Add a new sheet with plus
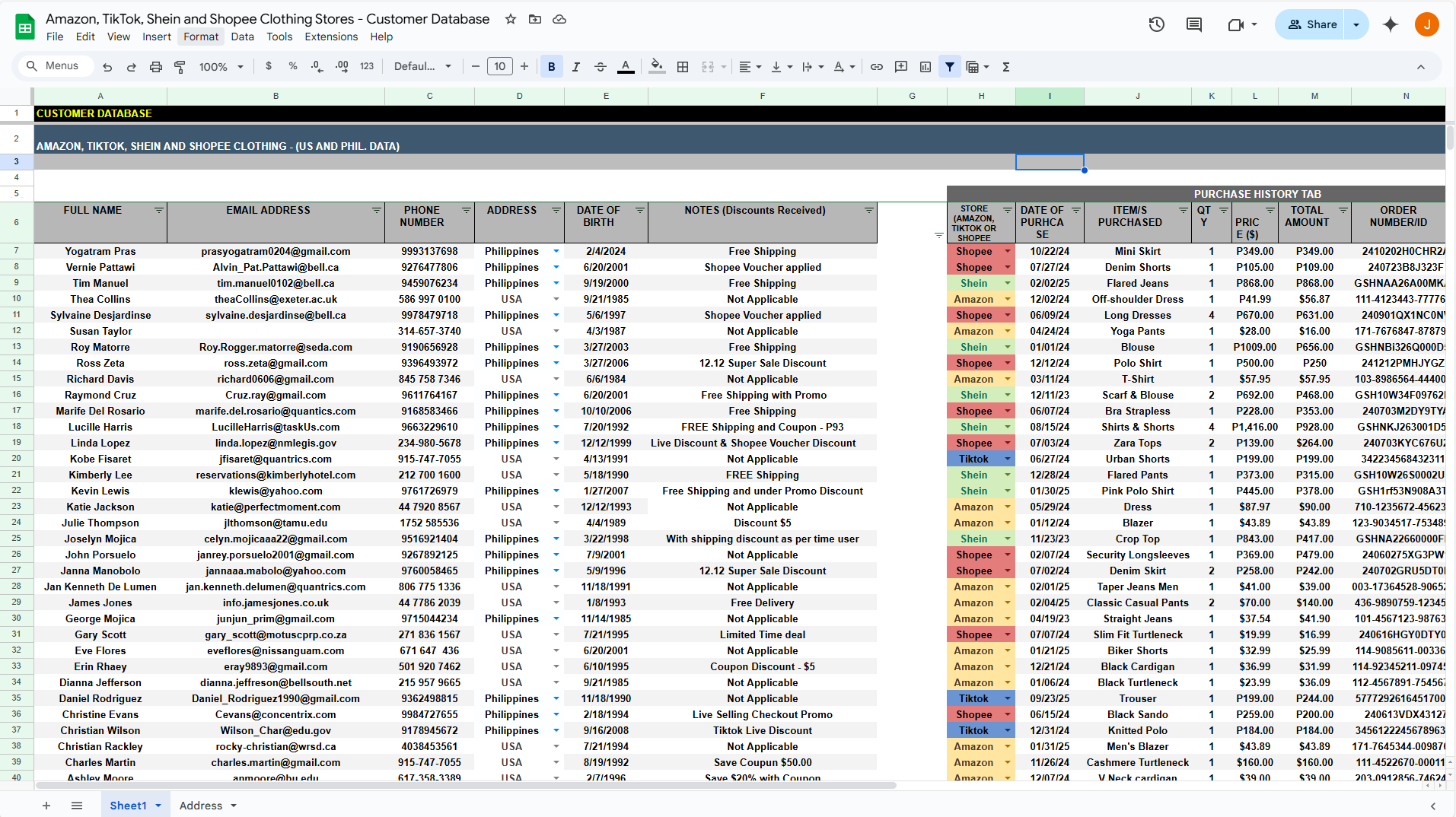 (x=46, y=806)
